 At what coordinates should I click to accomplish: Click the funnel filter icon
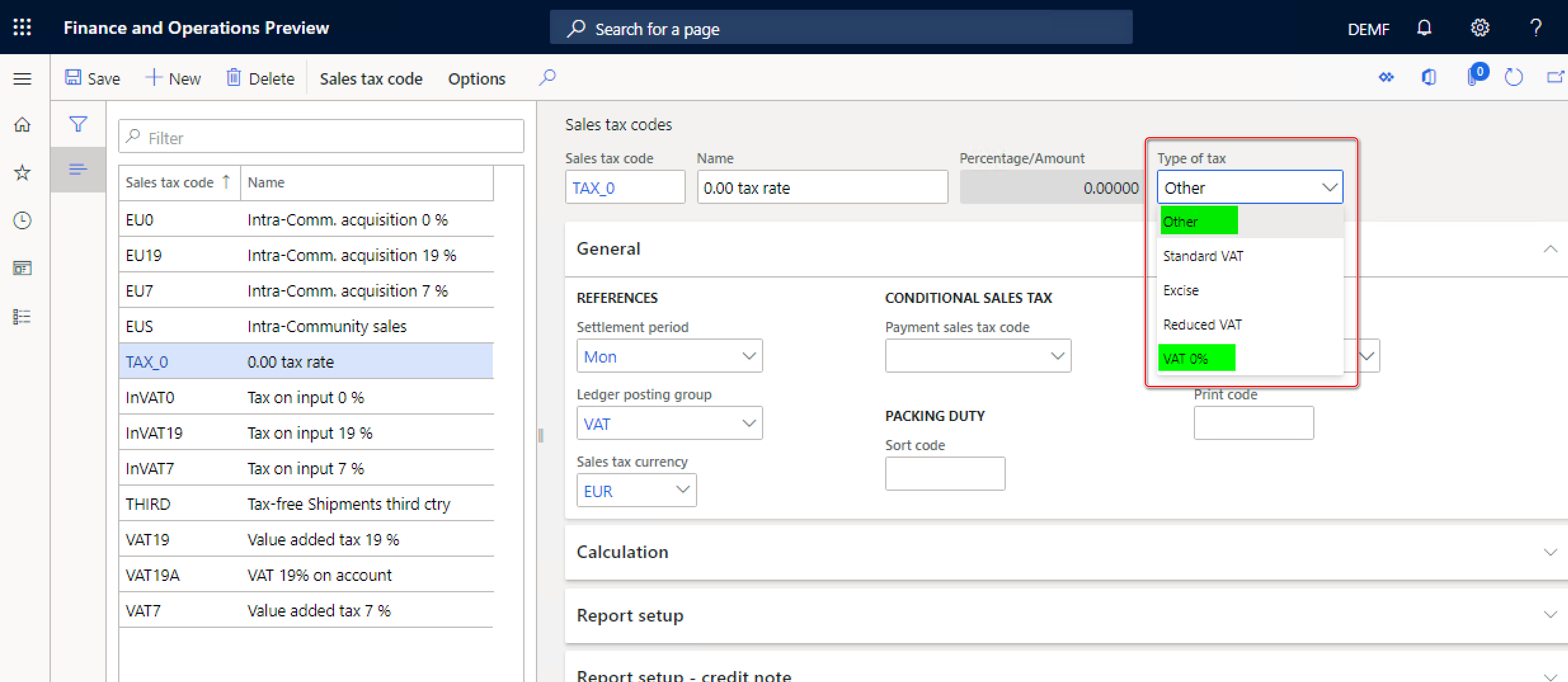[78, 124]
